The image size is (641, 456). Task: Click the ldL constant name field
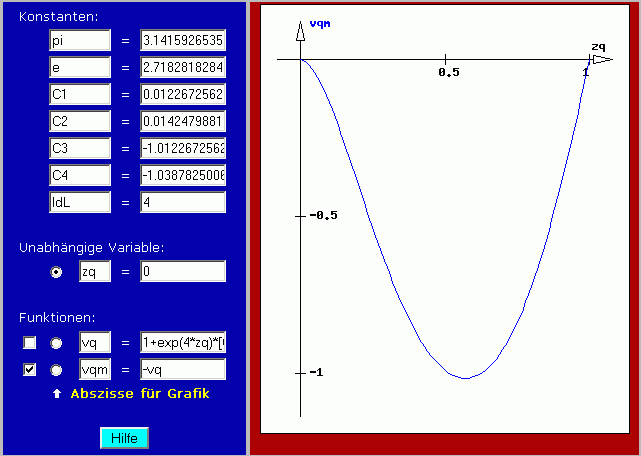tap(80, 202)
